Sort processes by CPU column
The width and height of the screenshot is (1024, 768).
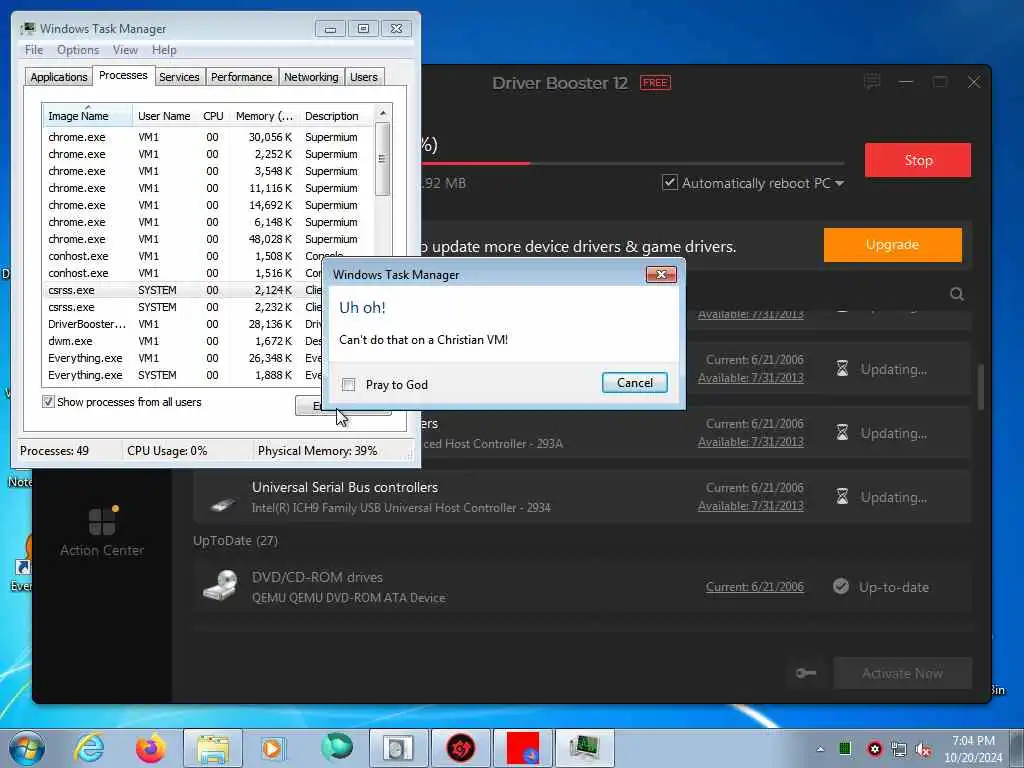click(x=213, y=116)
